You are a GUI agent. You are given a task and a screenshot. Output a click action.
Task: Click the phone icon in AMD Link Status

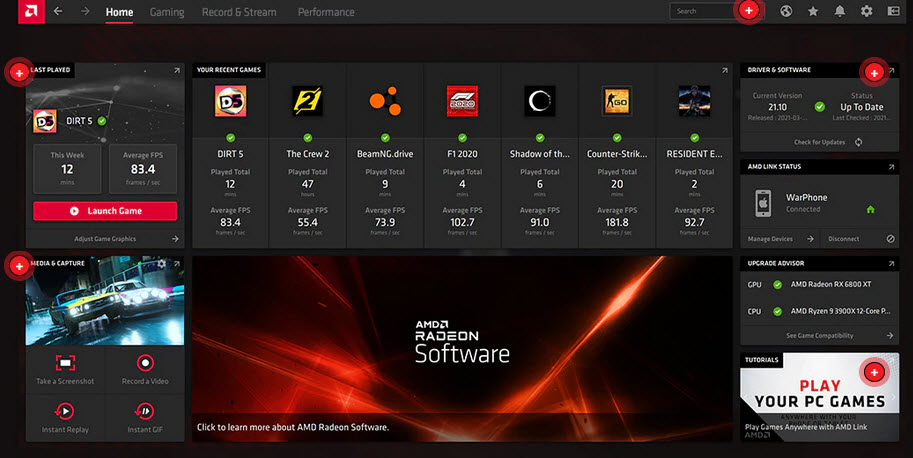tap(763, 204)
